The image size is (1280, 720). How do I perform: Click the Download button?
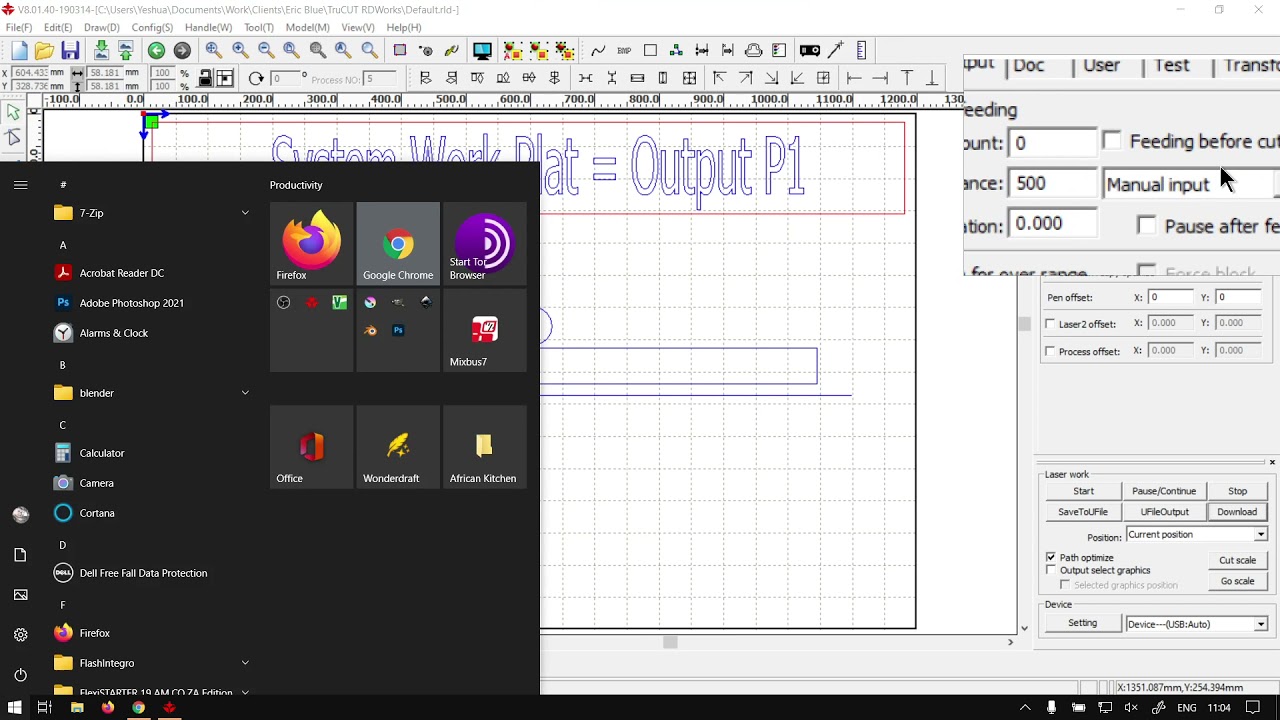coord(1237,512)
